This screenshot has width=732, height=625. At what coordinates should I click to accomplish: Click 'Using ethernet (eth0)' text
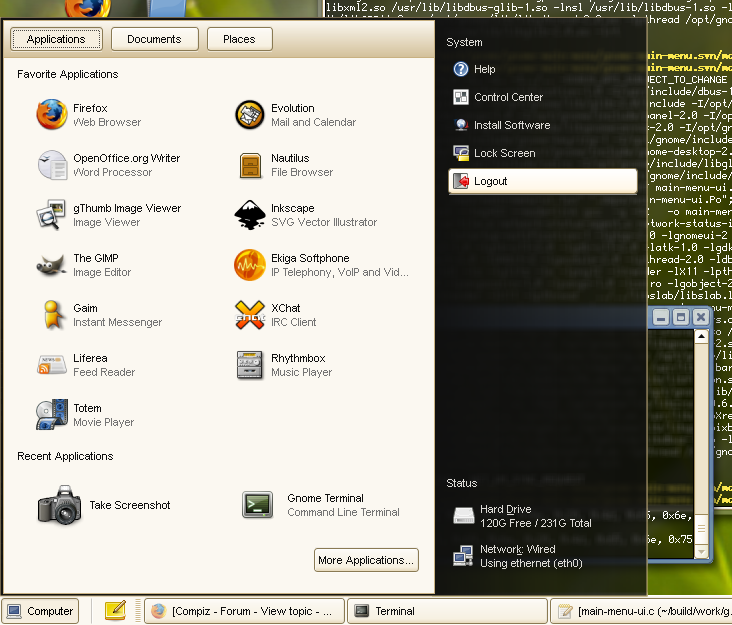tap(531, 563)
